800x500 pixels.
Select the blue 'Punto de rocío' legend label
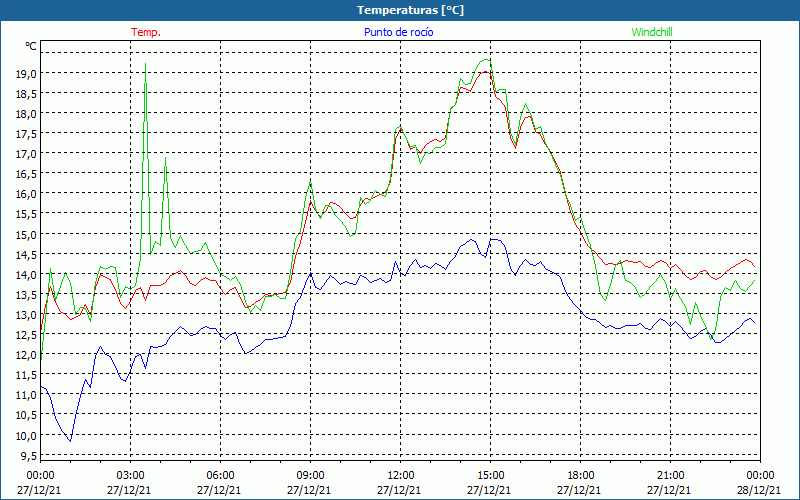[x=398, y=32]
